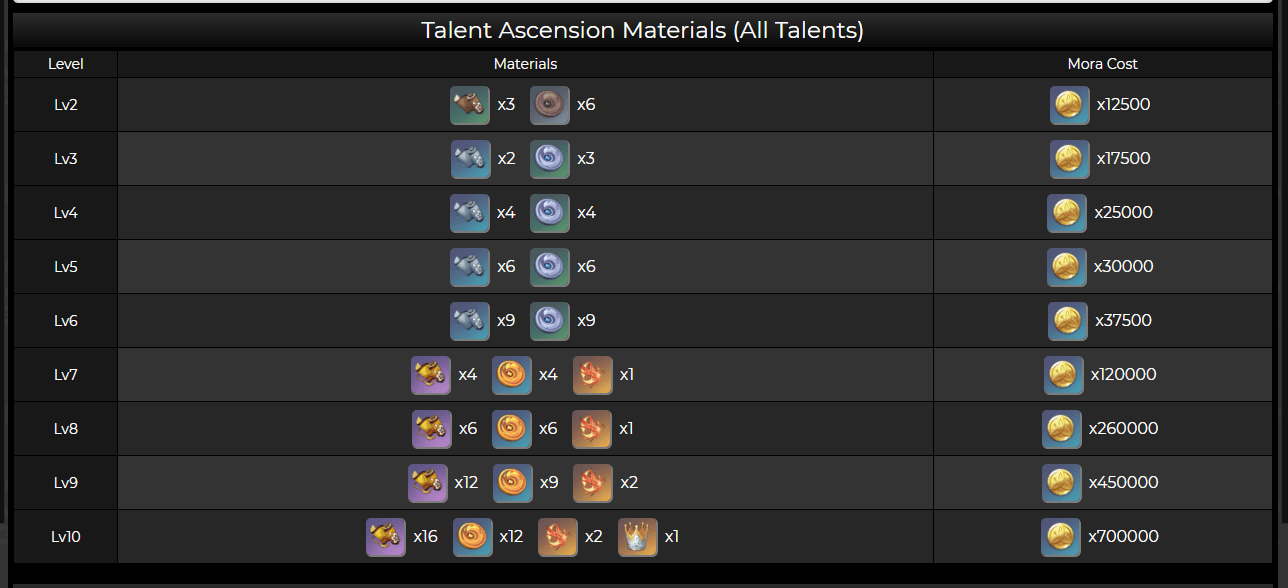Click the Talent Ascension Materials title bar
The height and width of the screenshot is (588, 1288).
tap(642, 30)
